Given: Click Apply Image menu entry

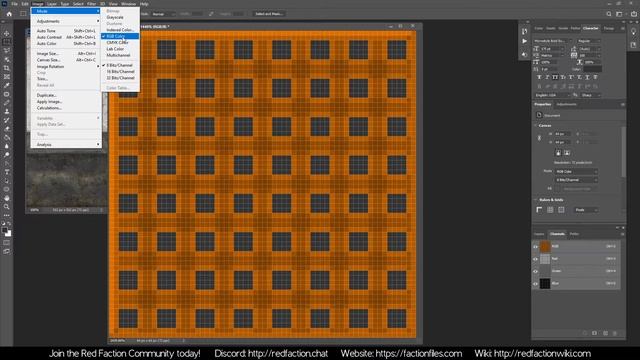Looking at the screenshot, I should [x=65, y=102].
